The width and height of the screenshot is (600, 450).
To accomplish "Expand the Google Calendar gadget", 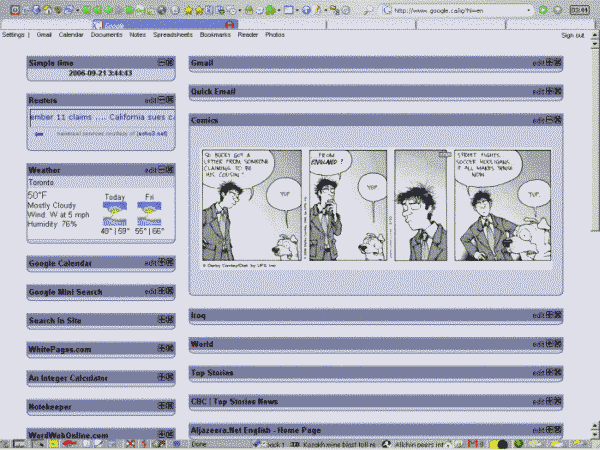I will 162,262.
